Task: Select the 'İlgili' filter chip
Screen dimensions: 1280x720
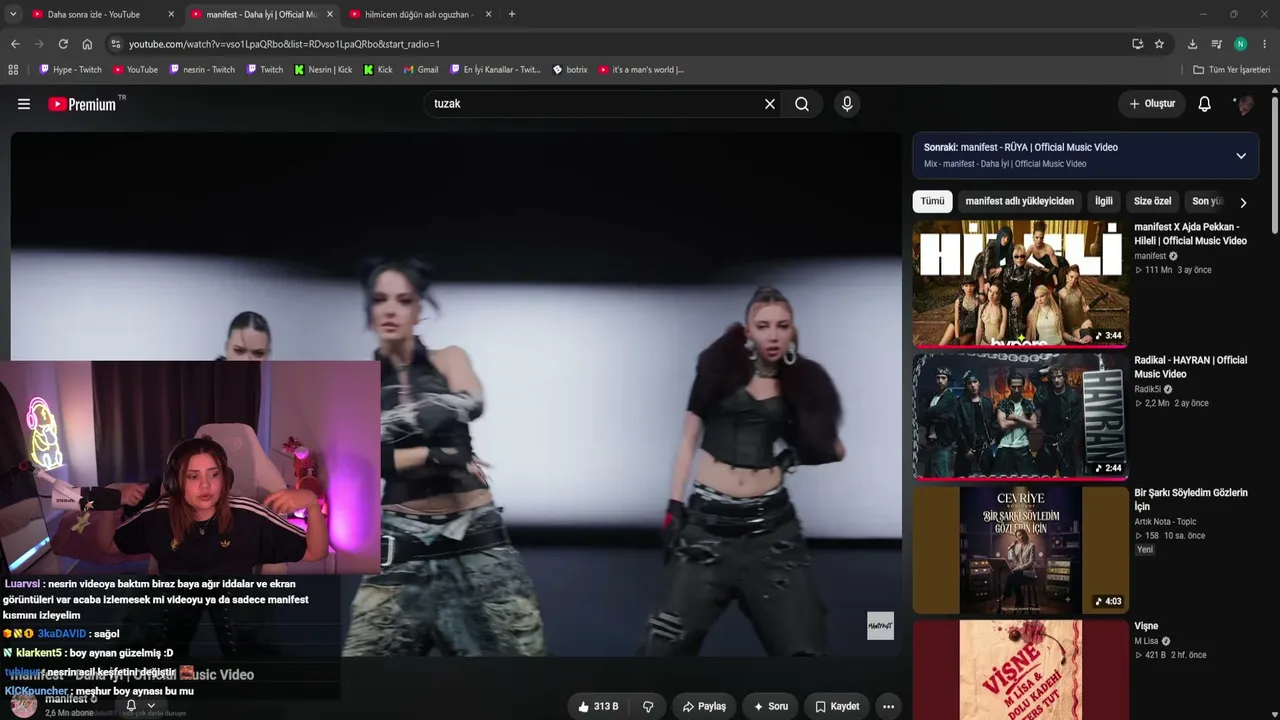Action: [x=1104, y=201]
